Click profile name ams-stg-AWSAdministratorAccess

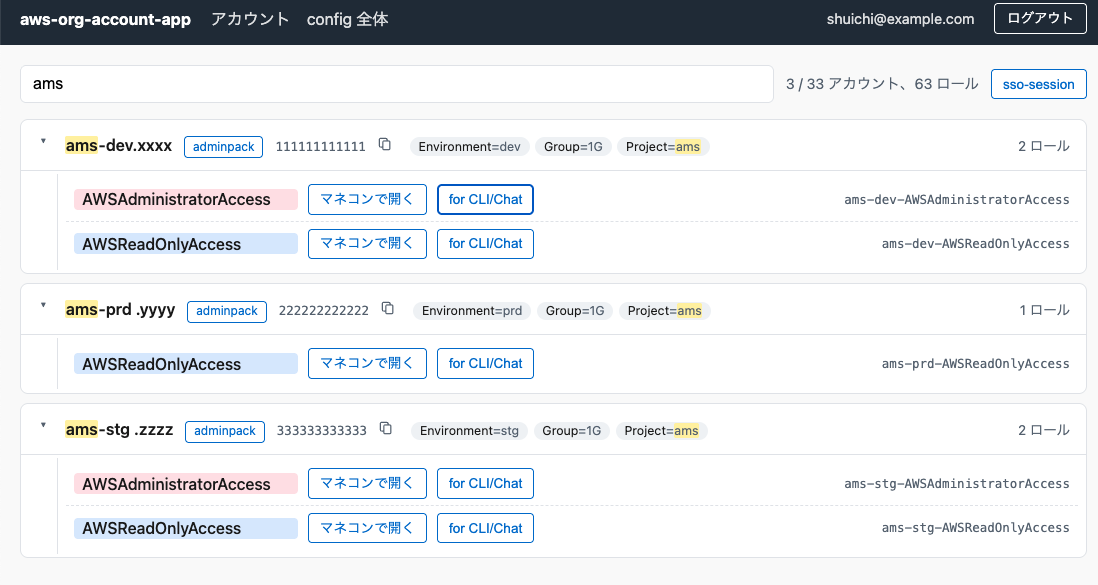tap(957, 483)
